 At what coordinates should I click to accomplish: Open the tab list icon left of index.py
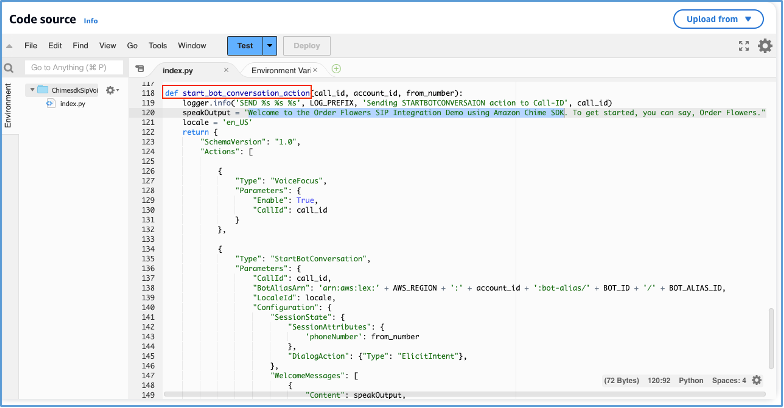(140, 68)
